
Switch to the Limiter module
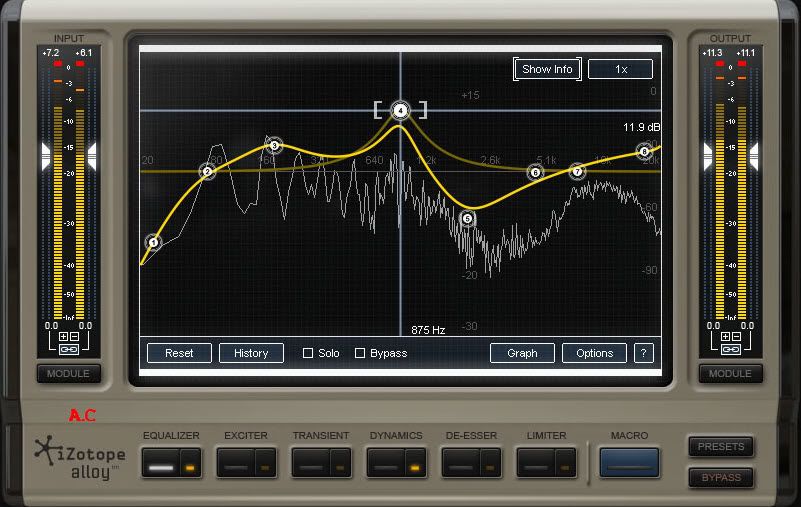[536, 463]
